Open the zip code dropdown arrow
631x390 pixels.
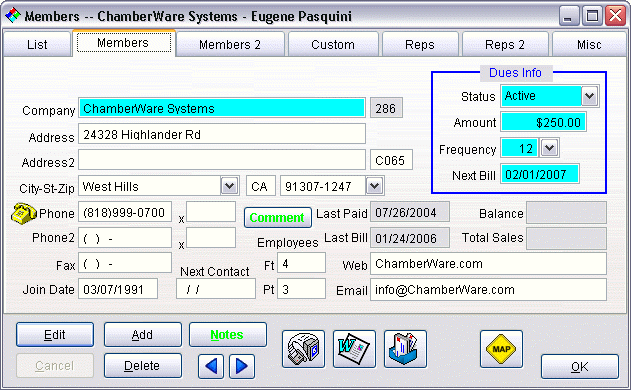coord(375,186)
